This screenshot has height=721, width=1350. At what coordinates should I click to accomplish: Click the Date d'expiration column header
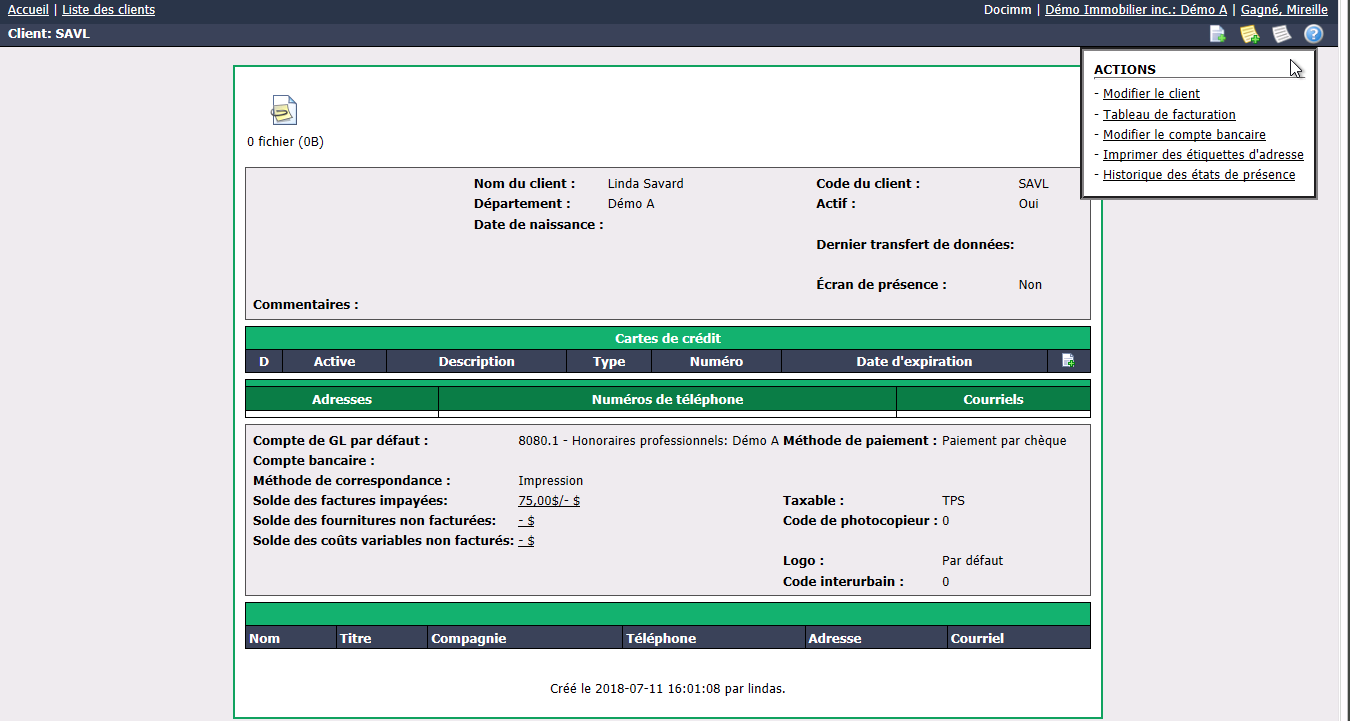point(914,362)
